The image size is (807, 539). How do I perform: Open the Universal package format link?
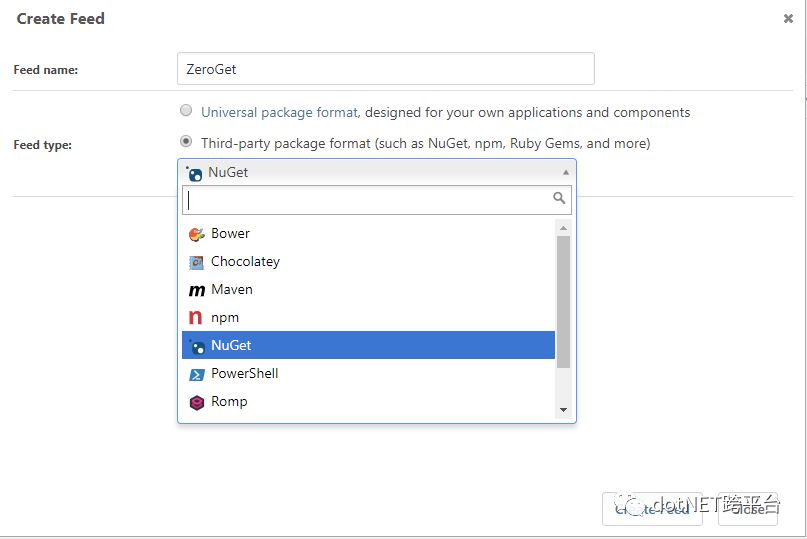[x=280, y=112]
